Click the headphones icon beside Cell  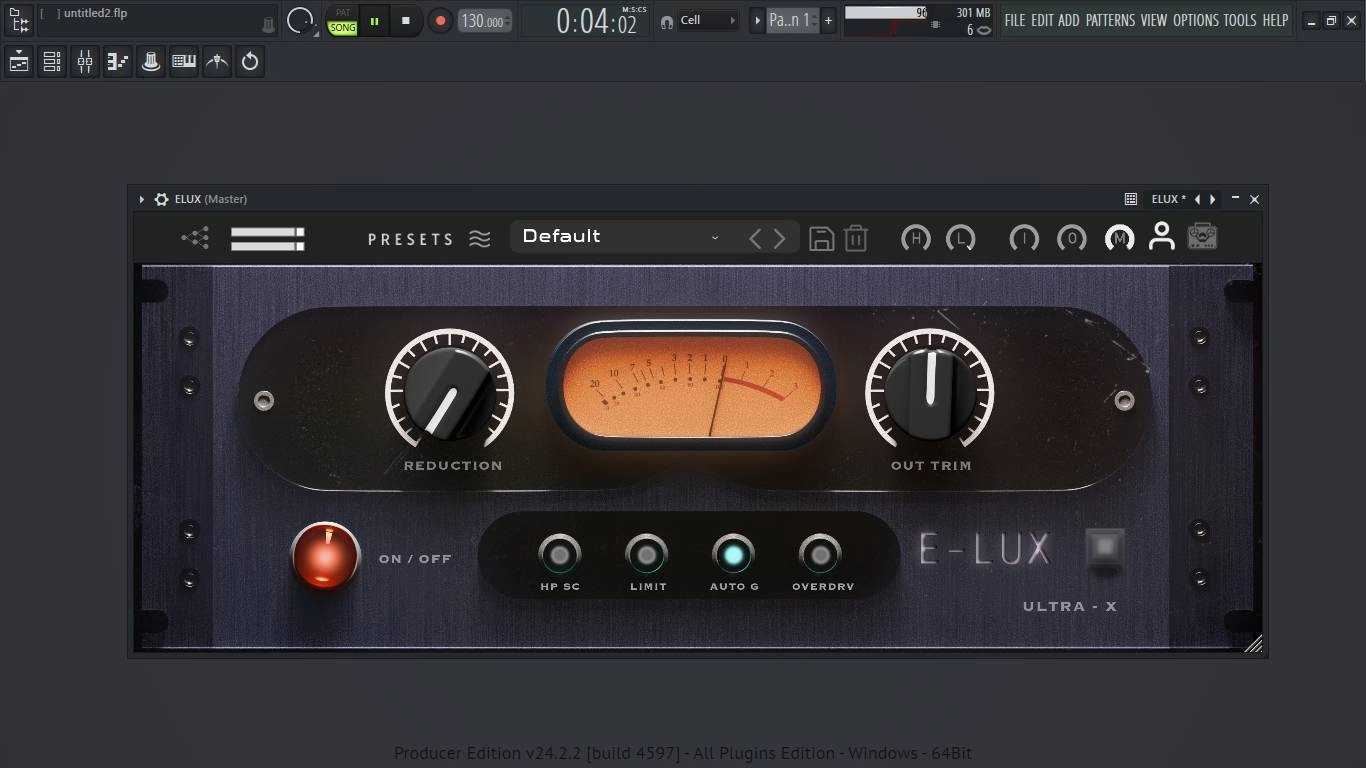(667, 21)
